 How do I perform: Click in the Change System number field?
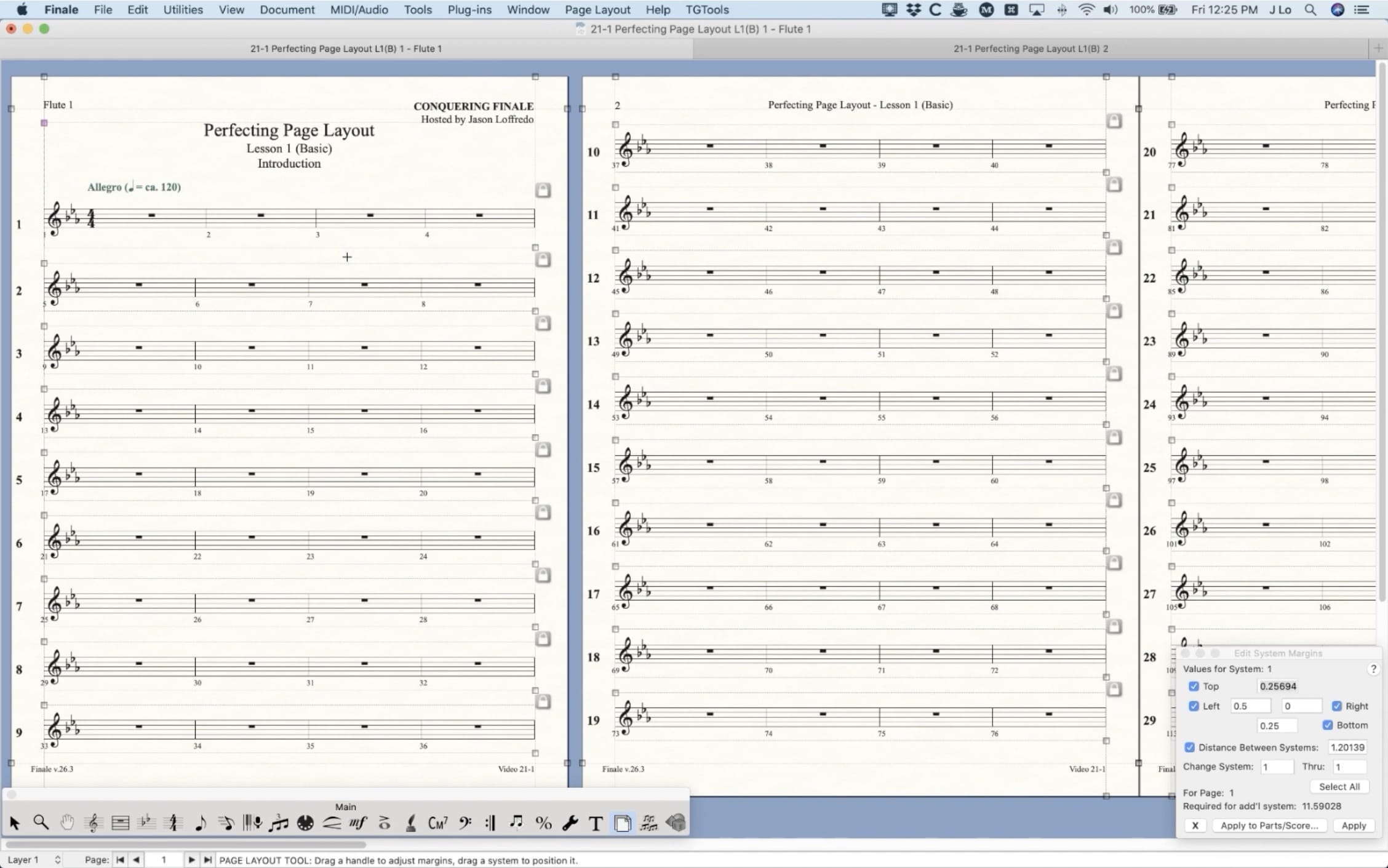pyautogui.click(x=1277, y=766)
